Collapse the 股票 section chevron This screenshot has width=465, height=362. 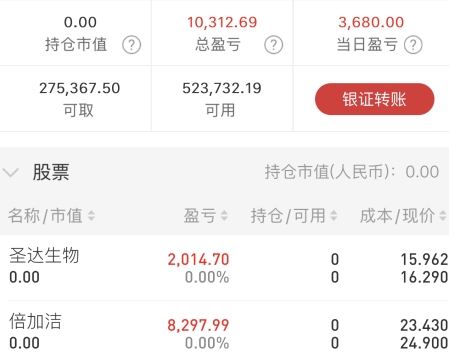click(11, 173)
